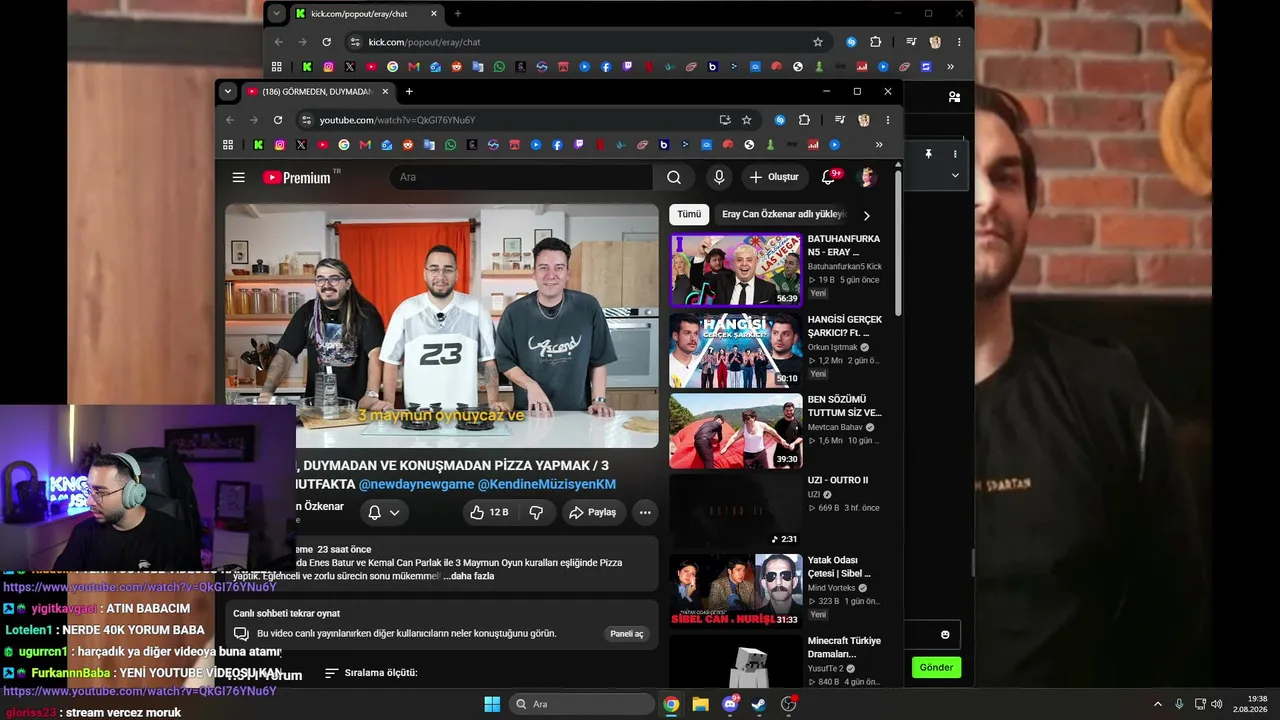This screenshot has height=720, width=1280.
Task: Show hidden bookmarks chevron in Kick window
Action: 950,67
